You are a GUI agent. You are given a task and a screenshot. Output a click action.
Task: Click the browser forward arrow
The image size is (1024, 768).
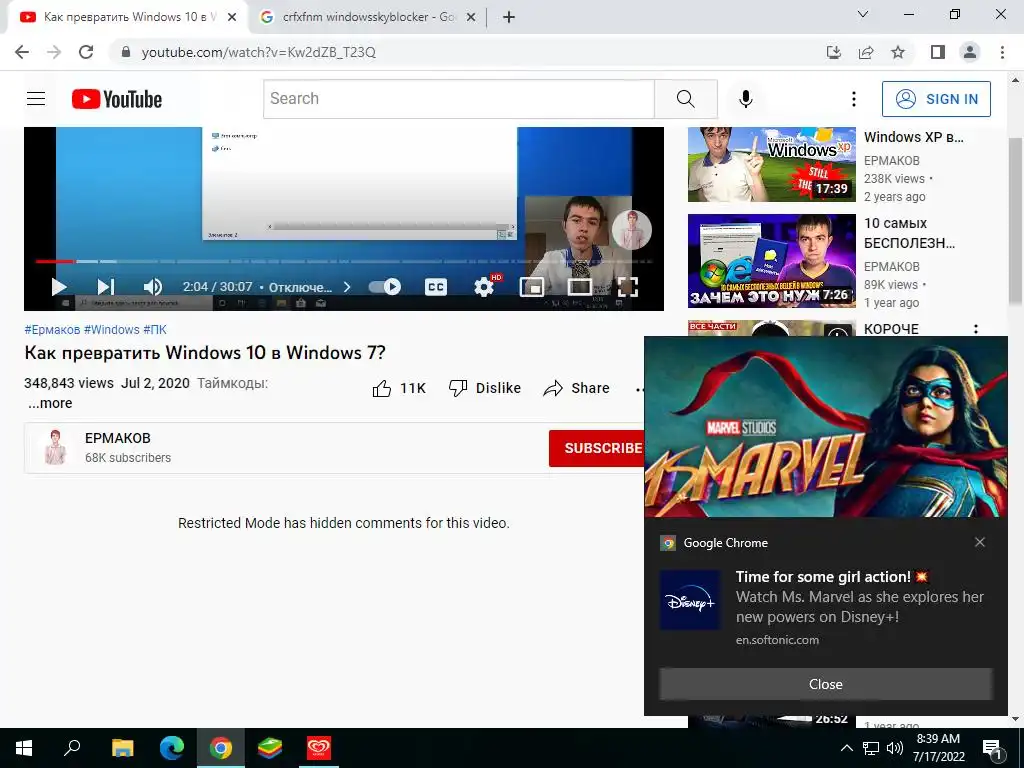tap(54, 52)
